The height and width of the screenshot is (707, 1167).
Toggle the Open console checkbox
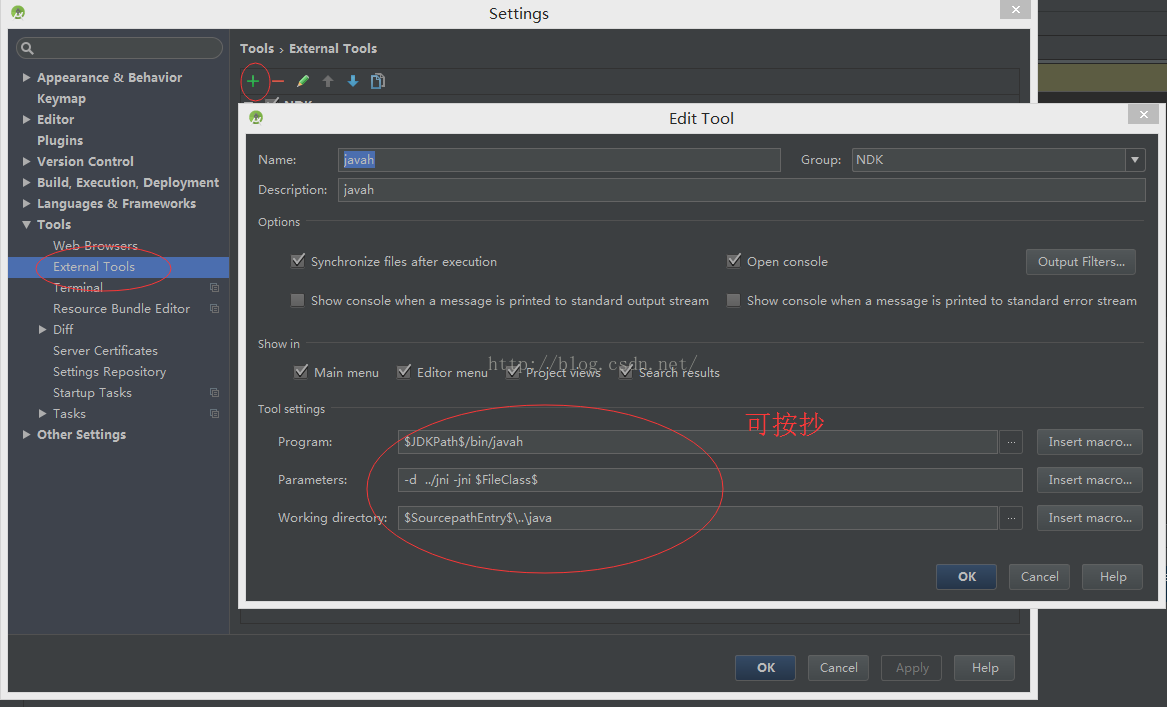[734, 261]
